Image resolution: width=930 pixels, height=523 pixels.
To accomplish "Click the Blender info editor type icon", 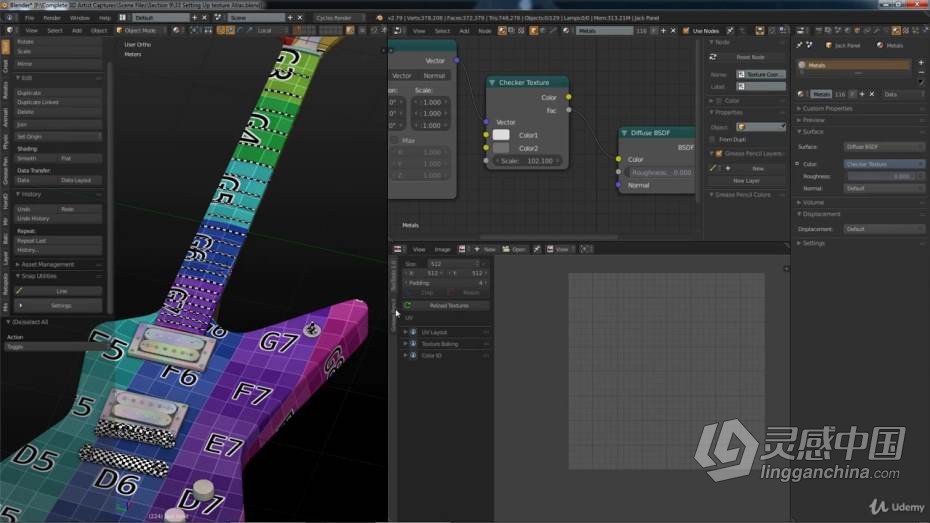I will [x=9, y=18].
